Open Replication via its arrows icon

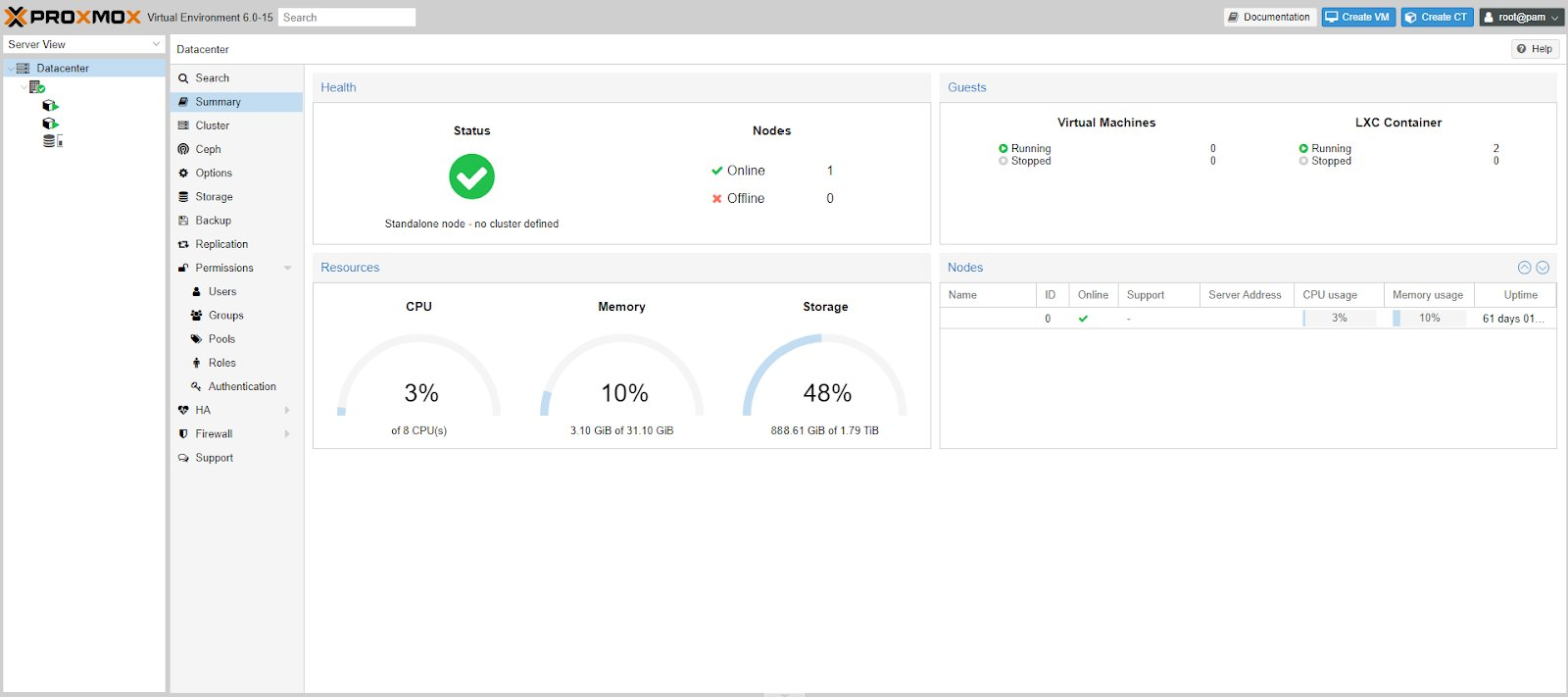coord(183,244)
